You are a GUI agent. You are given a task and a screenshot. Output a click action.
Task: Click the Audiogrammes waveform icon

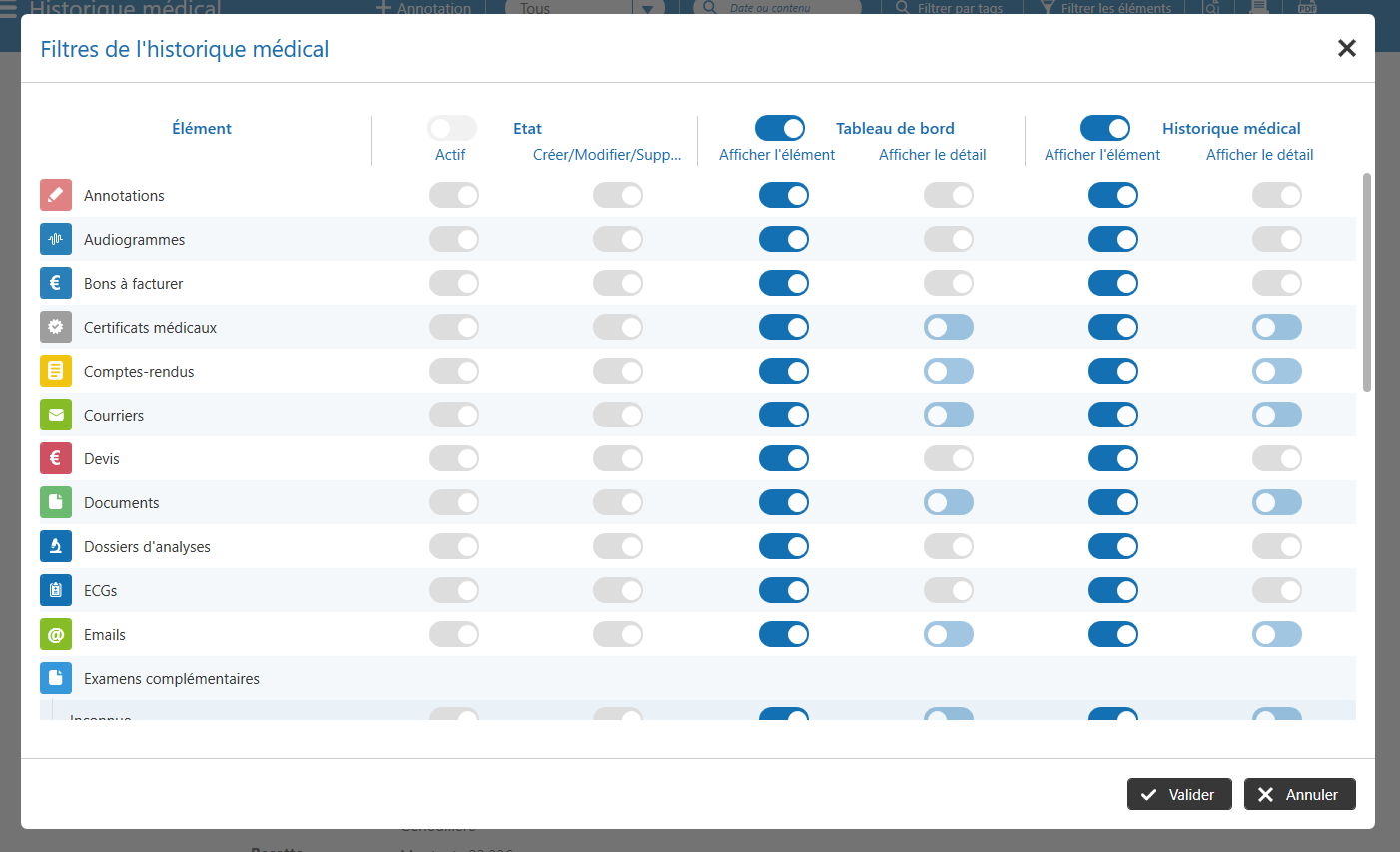point(56,239)
